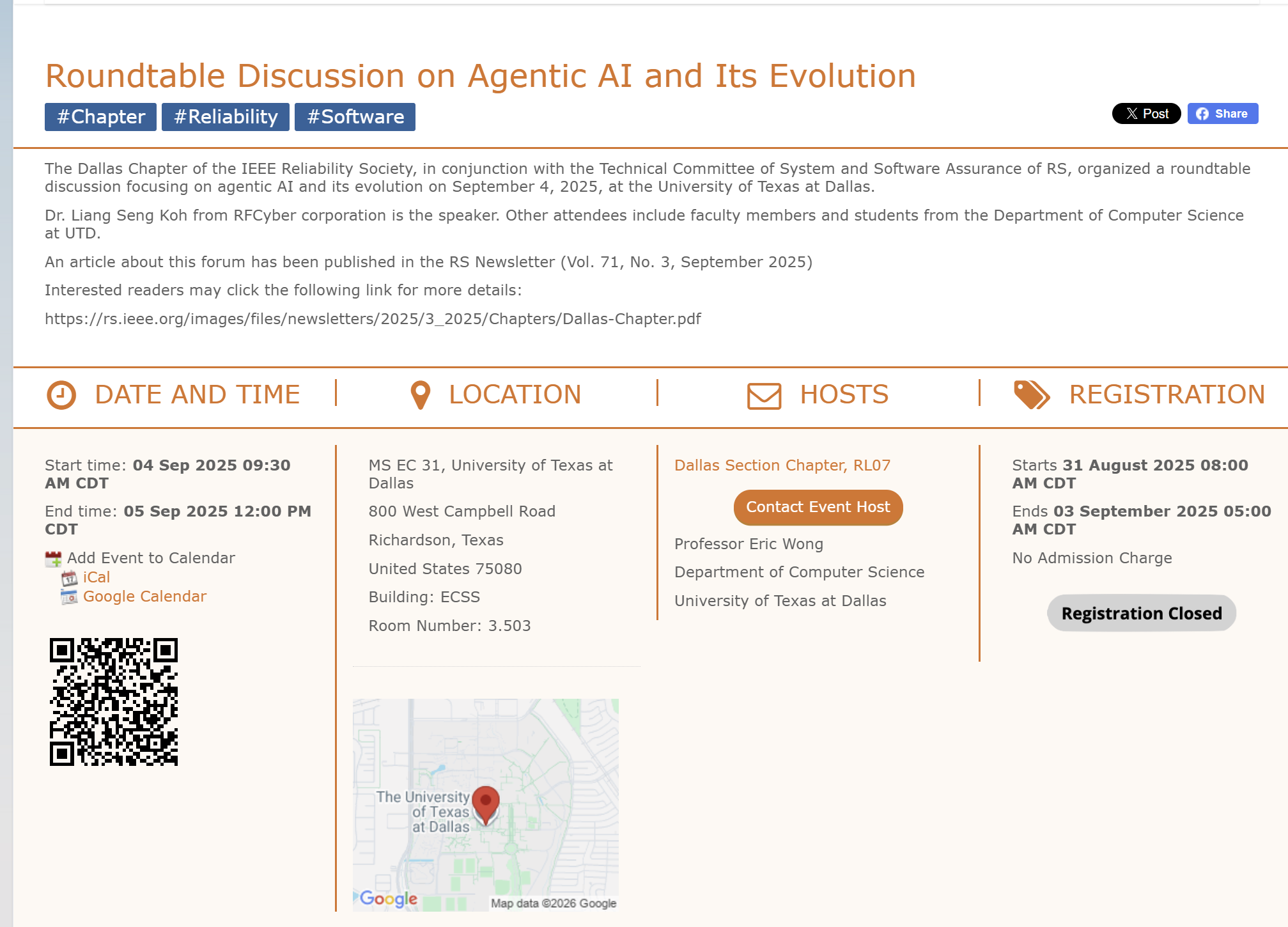Click the Google Calendar icon
This screenshot has height=927, width=1288.
point(69,597)
